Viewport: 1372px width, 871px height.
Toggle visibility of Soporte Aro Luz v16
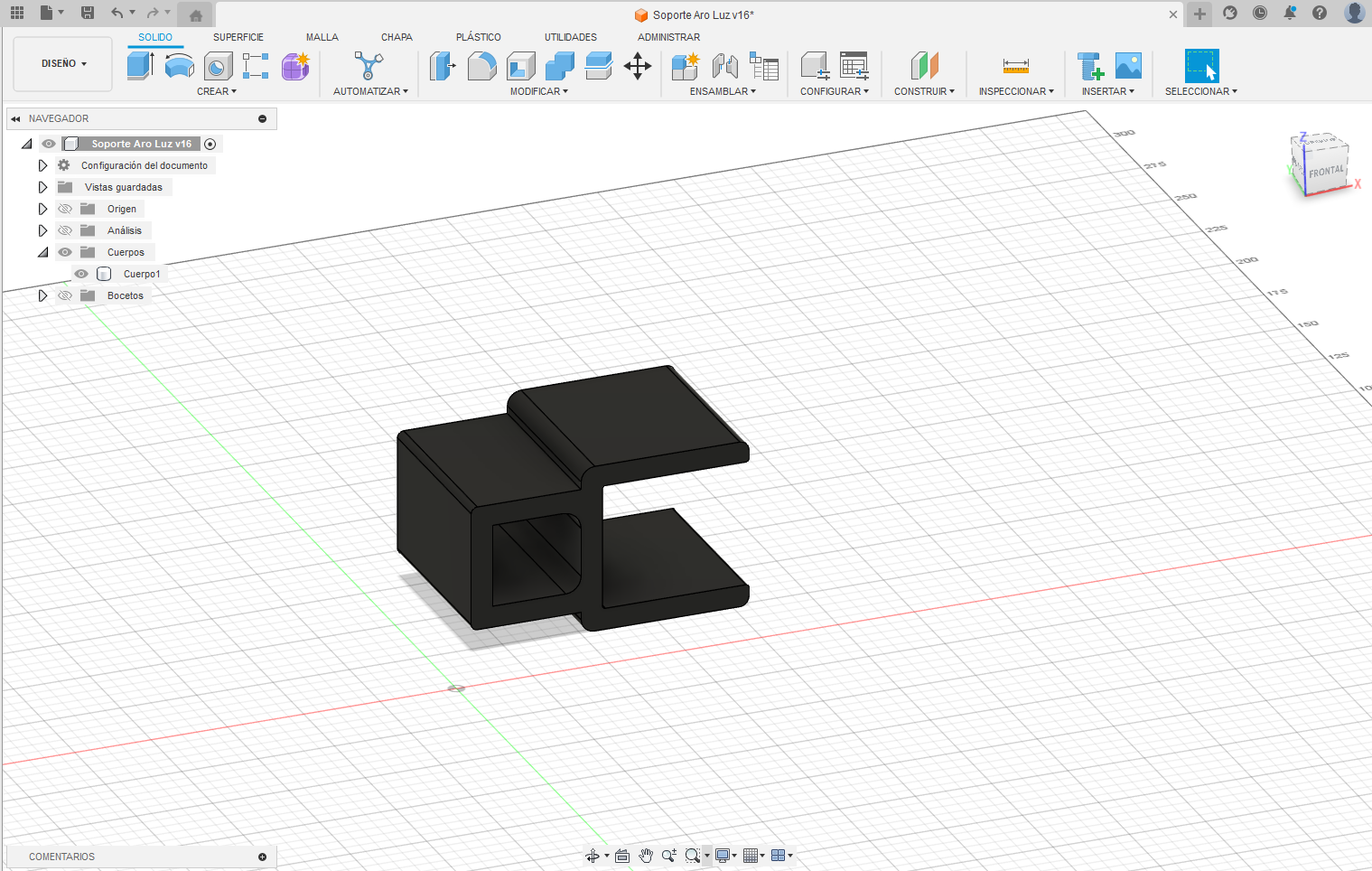(x=49, y=144)
